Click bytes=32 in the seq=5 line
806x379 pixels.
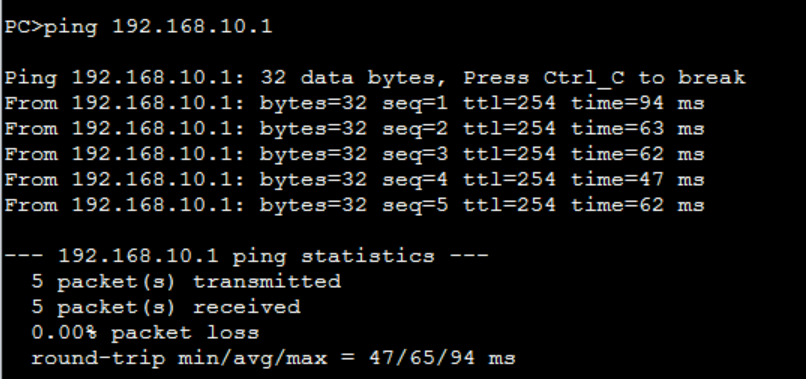pyautogui.click(x=314, y=205)
